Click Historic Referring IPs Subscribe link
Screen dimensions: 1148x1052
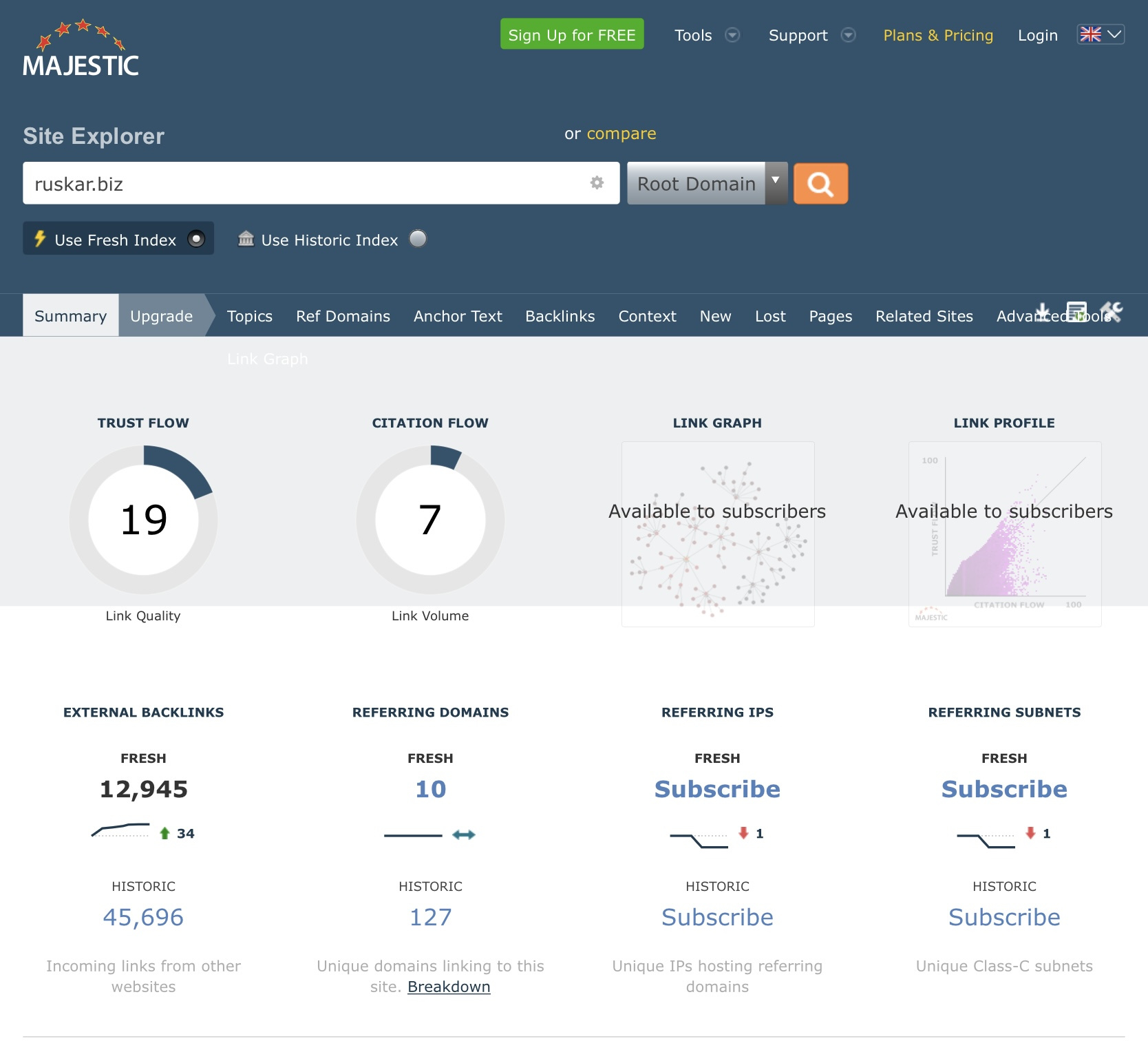tap(717, 917)
